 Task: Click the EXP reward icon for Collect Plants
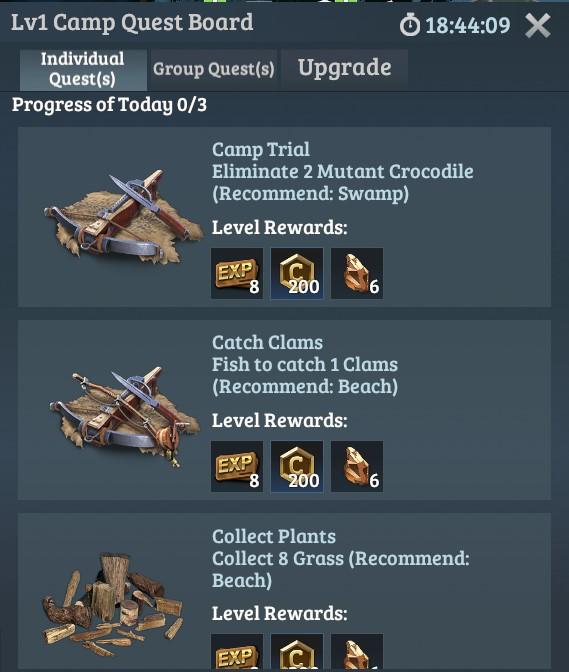point(237,653)
